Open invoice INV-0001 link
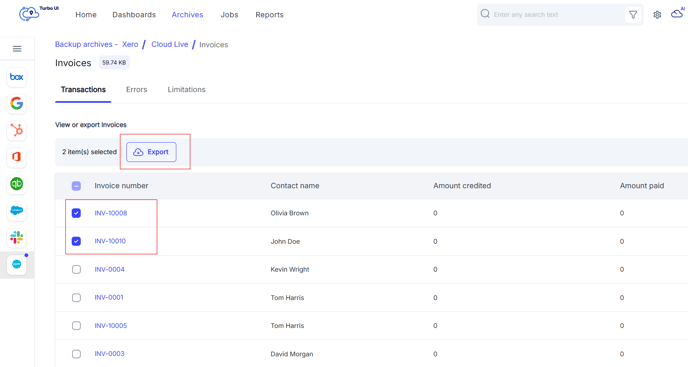The width and height of the screenshot is (688, 367). [x=109, y=297]
